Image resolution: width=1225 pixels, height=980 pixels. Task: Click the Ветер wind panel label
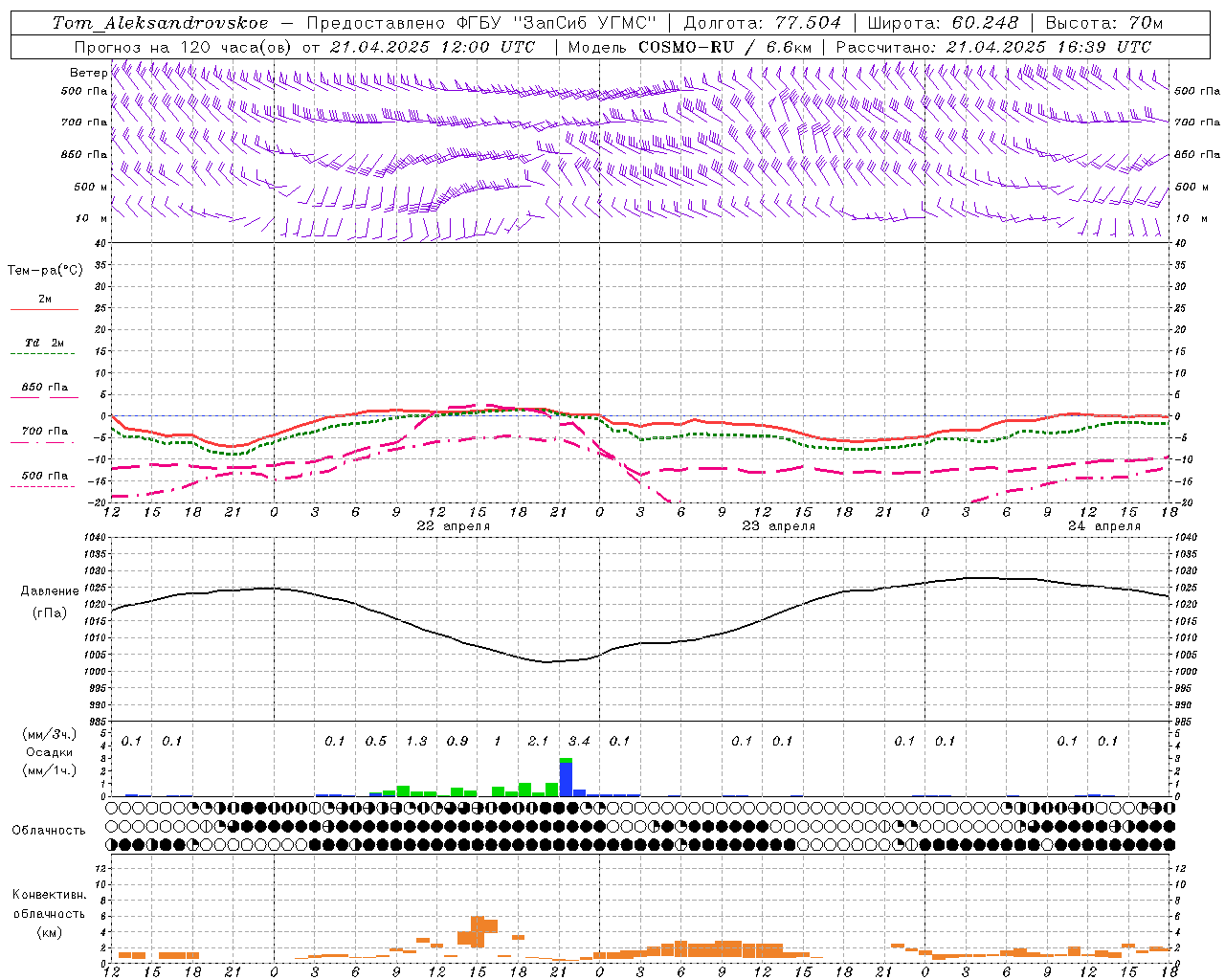point(88,73)
